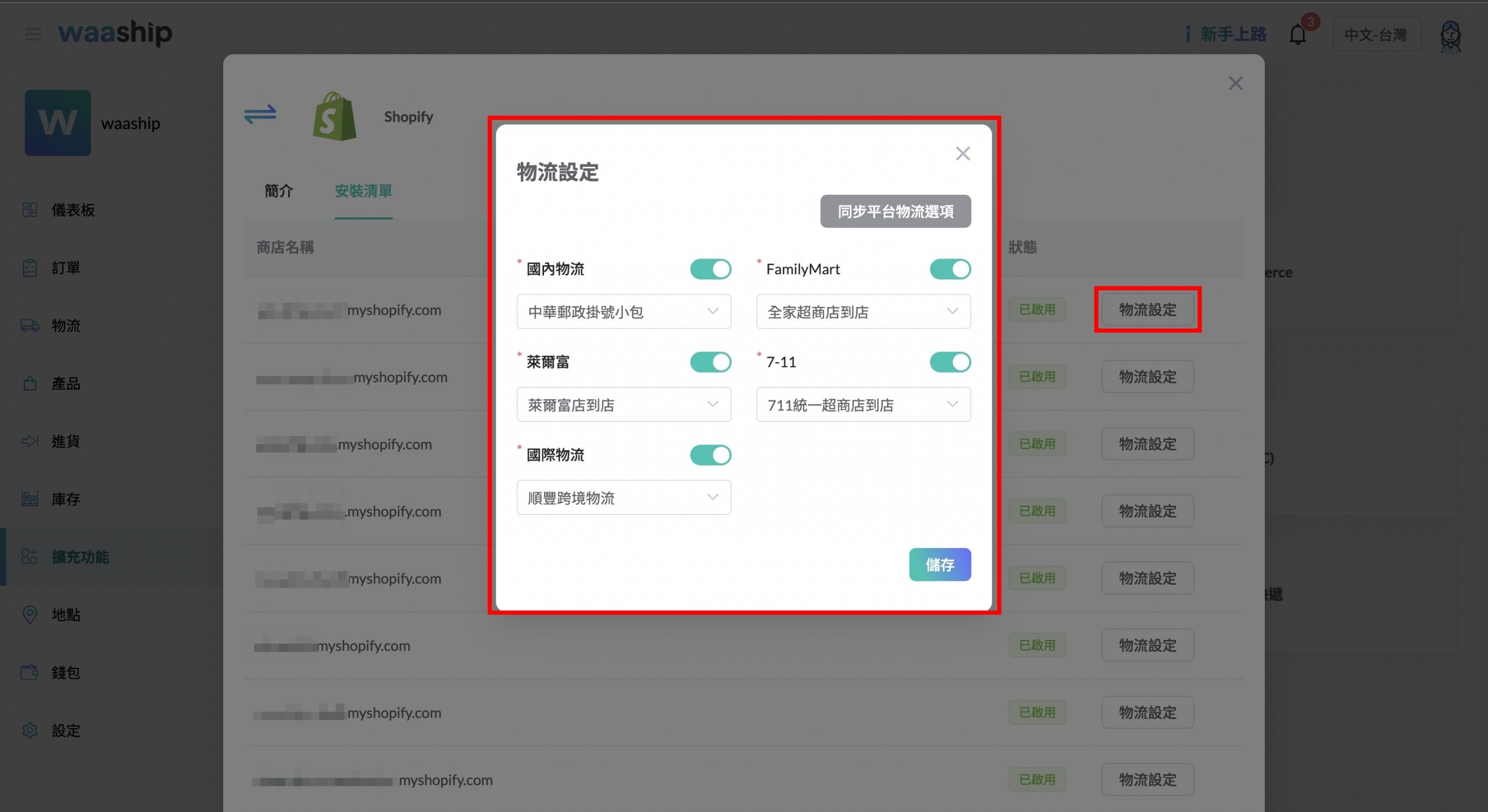
Task: Close the 物流設定 dialog
Action: click(x=963, y=153)
